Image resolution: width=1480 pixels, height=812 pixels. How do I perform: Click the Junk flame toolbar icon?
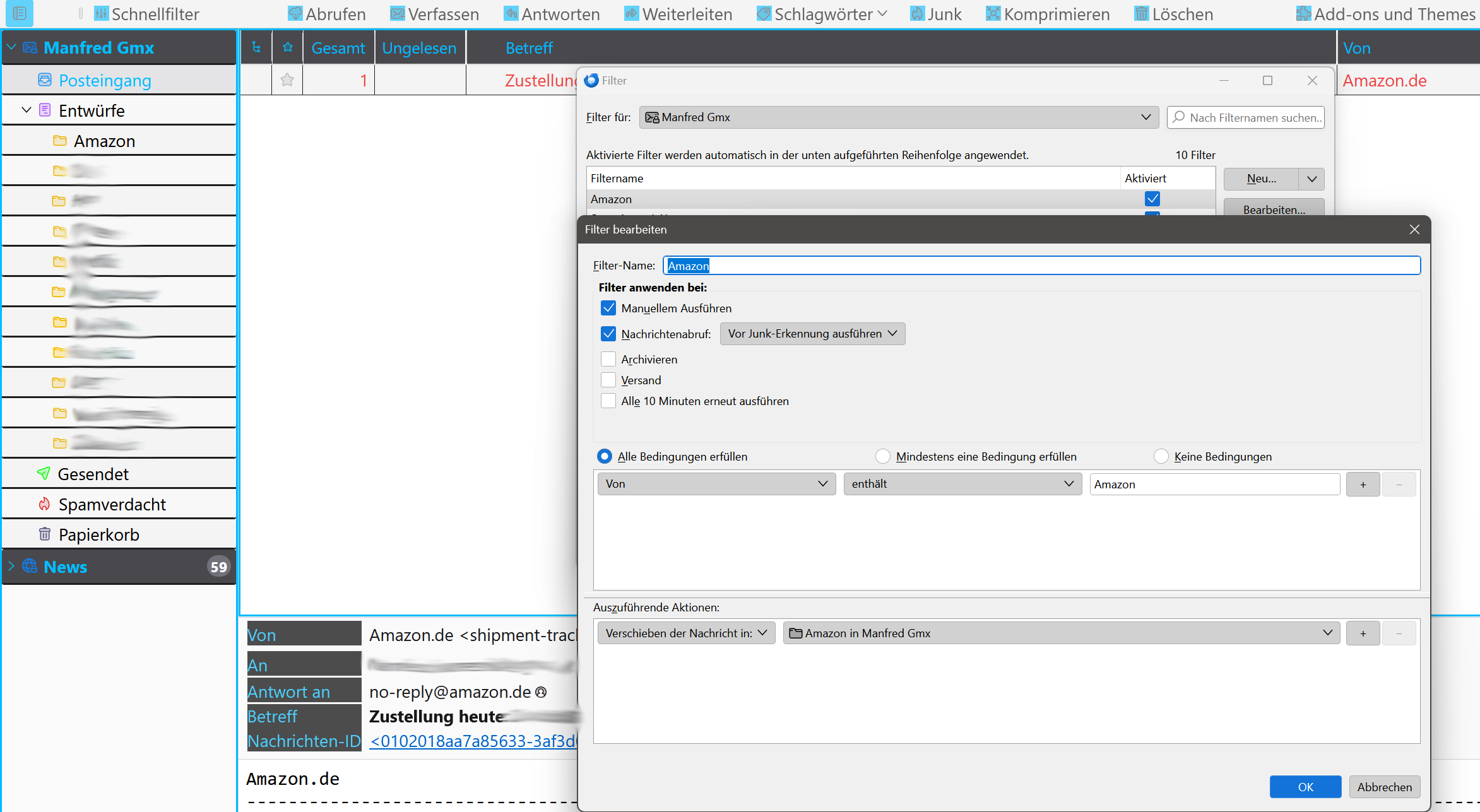click(916, 14)
